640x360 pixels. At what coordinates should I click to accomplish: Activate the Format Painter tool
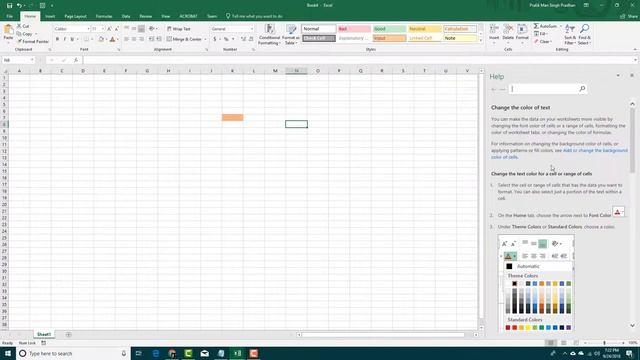tap(33, 41)
